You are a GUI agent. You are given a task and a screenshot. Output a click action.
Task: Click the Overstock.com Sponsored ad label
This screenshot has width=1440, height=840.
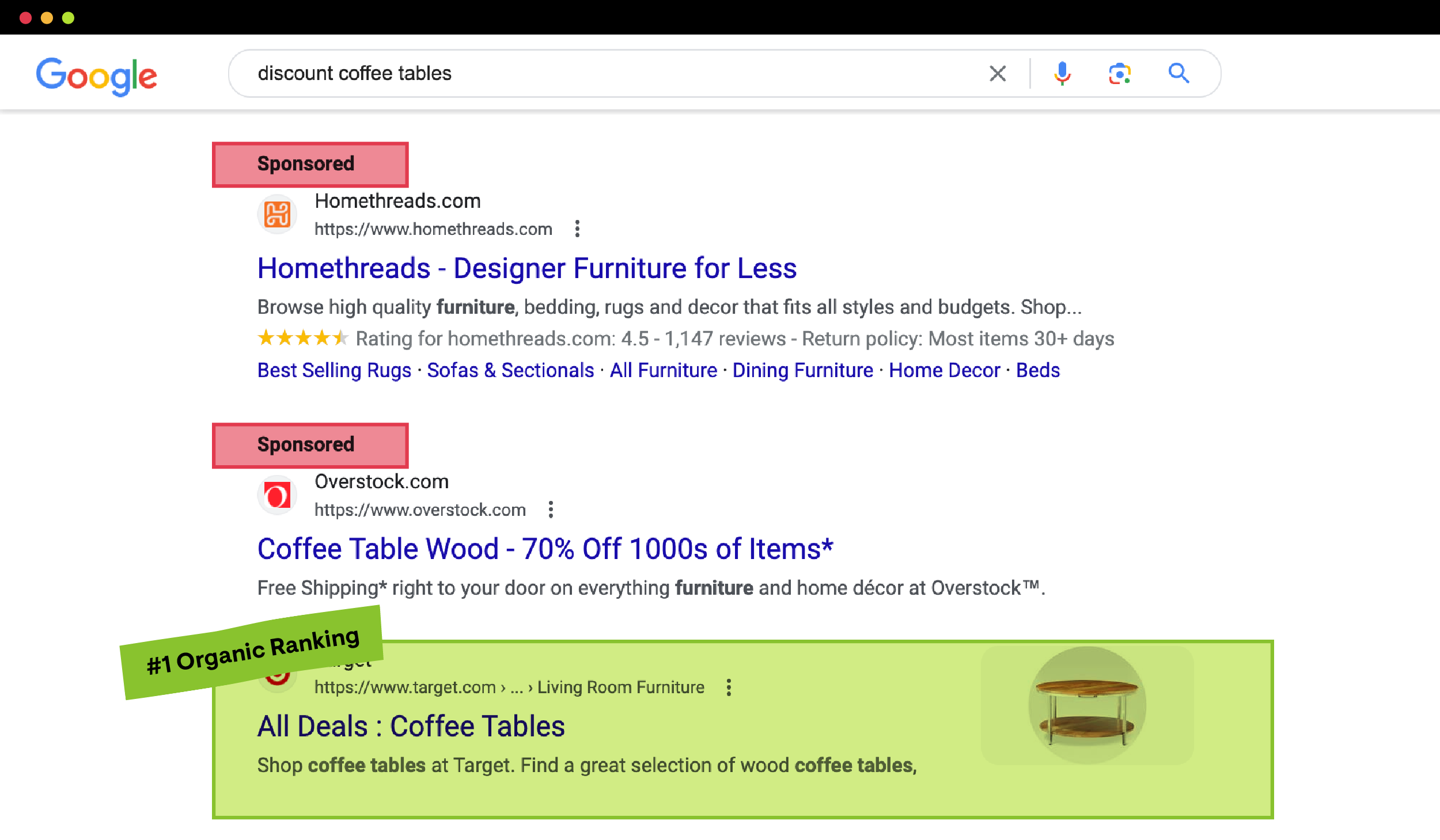click(x=305, y=444)
